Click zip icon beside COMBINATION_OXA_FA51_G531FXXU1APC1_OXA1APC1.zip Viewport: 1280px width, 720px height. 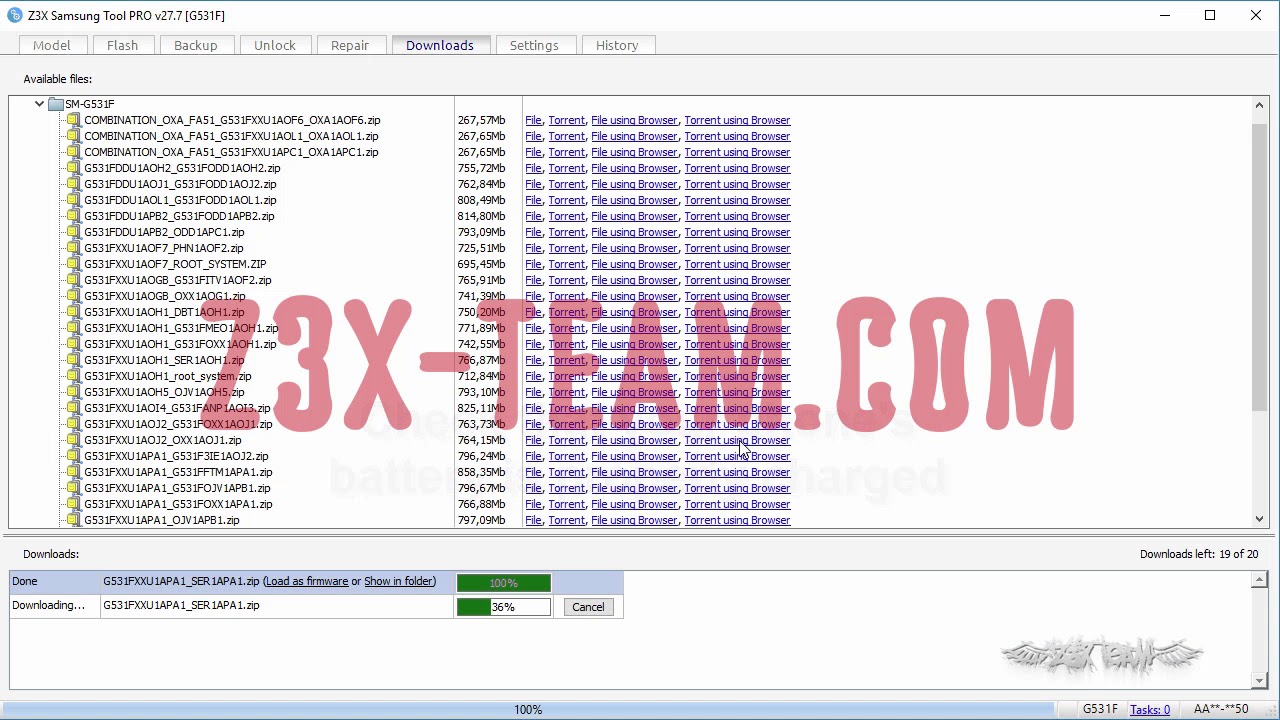(x=73, y=152)
